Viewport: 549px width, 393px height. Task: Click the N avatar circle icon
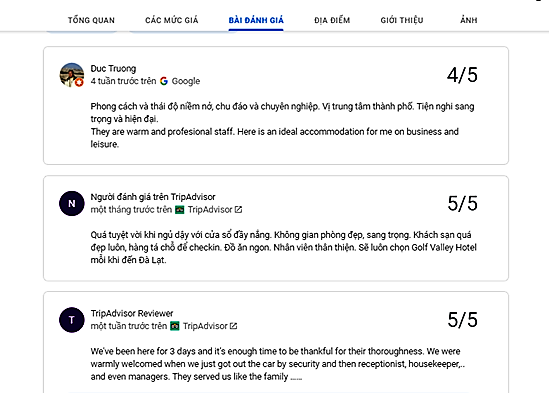[72, 204]
